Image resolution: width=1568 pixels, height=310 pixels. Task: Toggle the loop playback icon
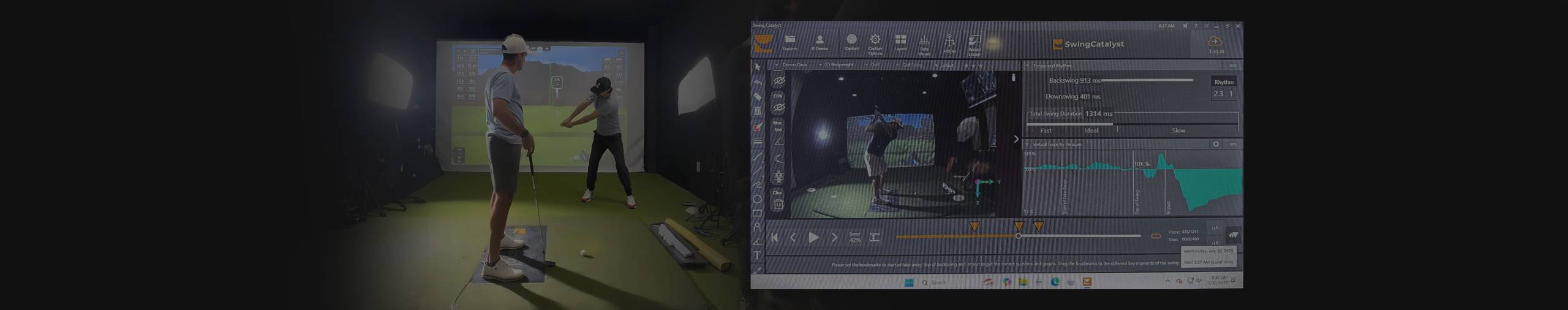coord(1156,236)
